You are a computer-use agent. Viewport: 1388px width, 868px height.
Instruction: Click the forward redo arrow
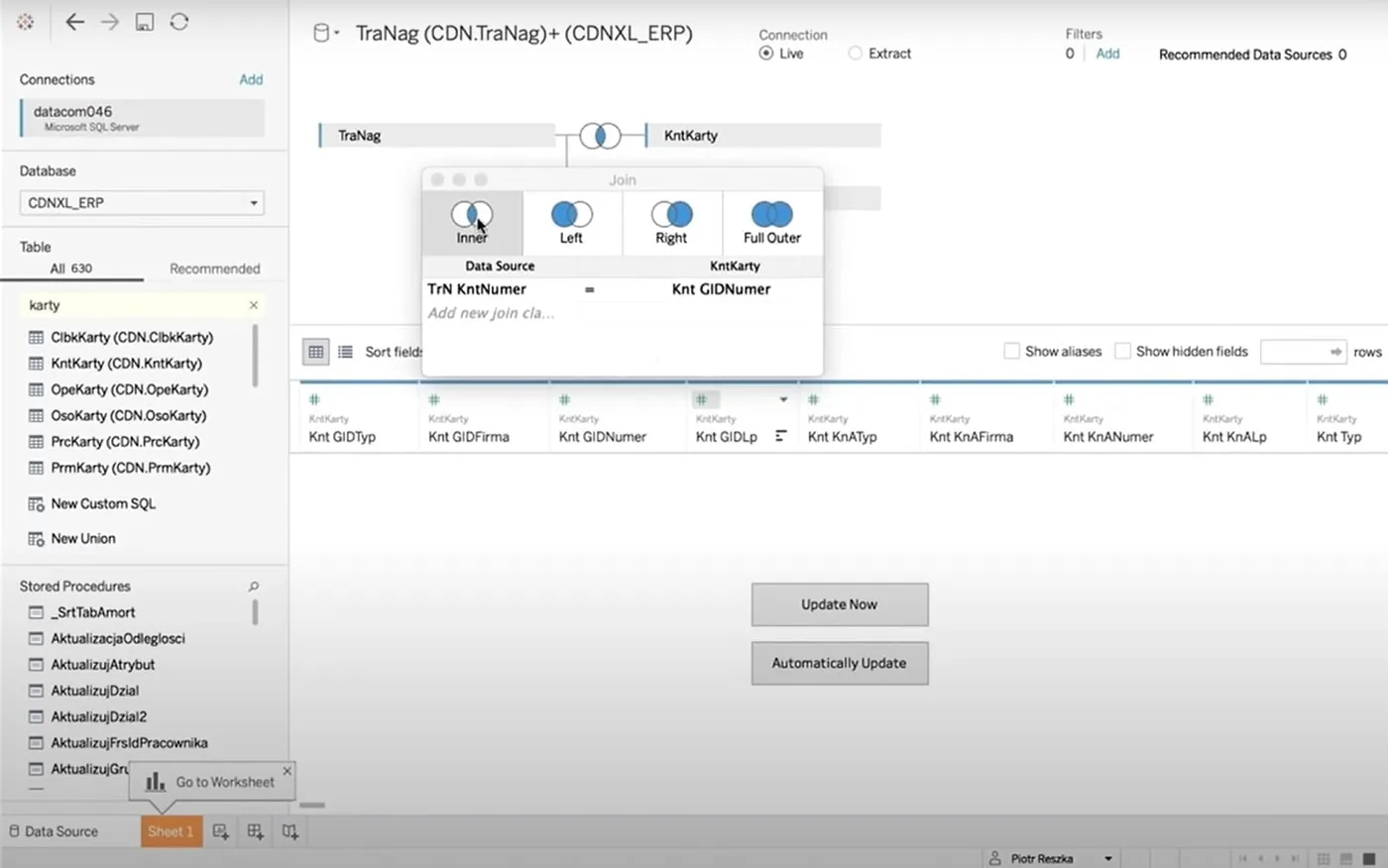point(109,22)
